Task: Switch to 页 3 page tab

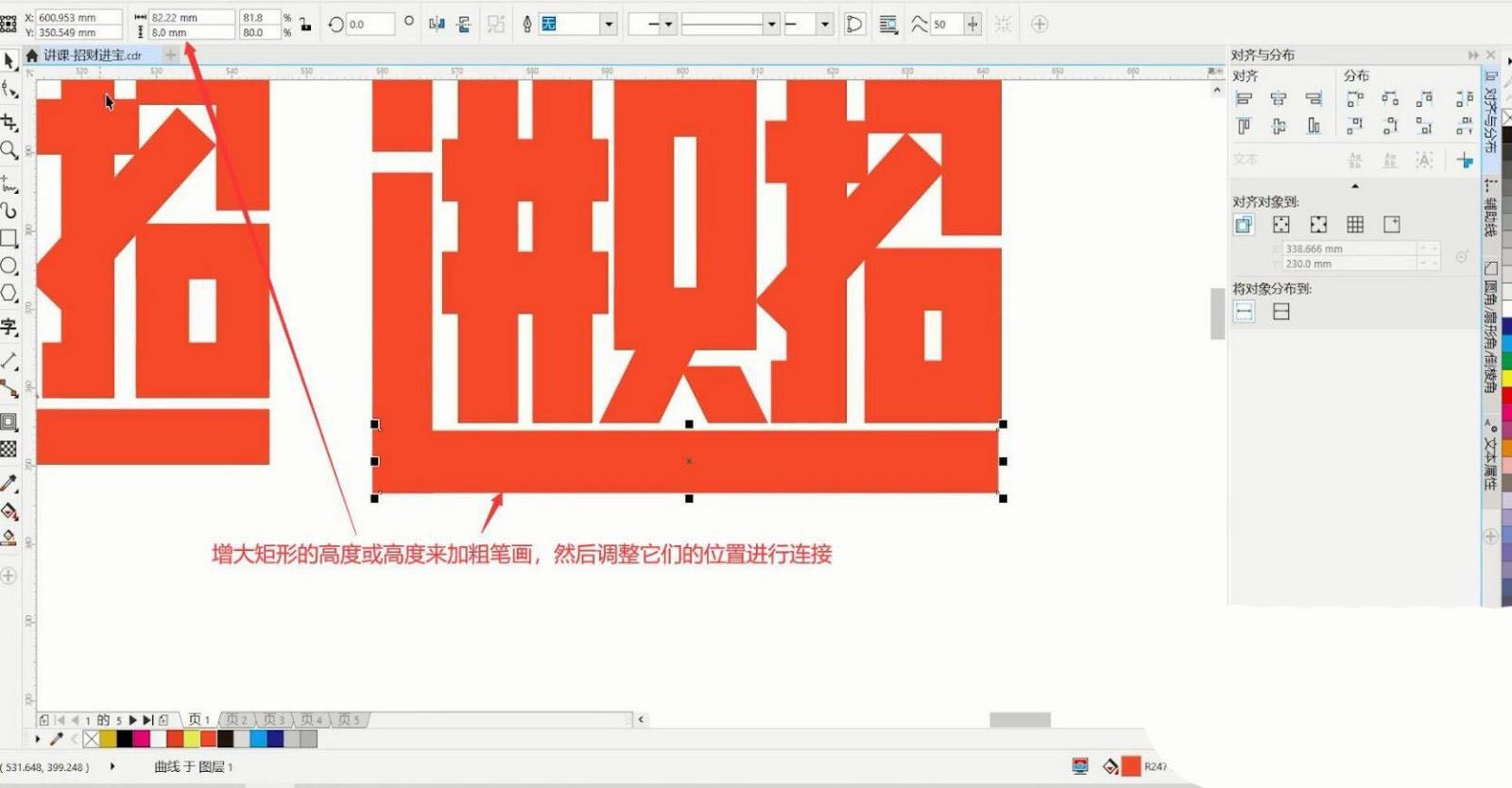Action: click(274, 720)
